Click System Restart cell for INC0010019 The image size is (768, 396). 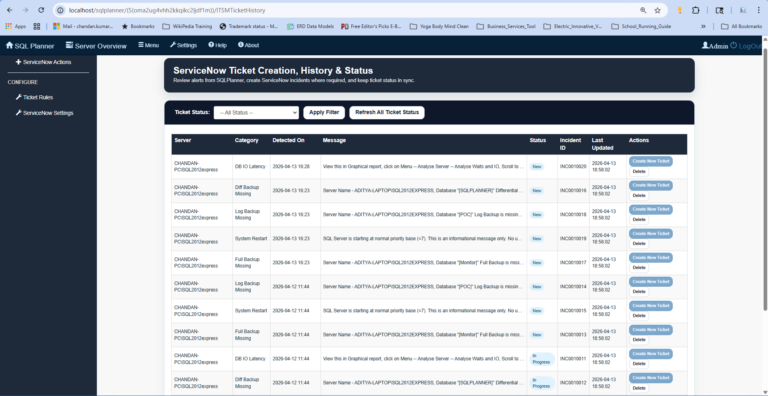coord(251,239)
